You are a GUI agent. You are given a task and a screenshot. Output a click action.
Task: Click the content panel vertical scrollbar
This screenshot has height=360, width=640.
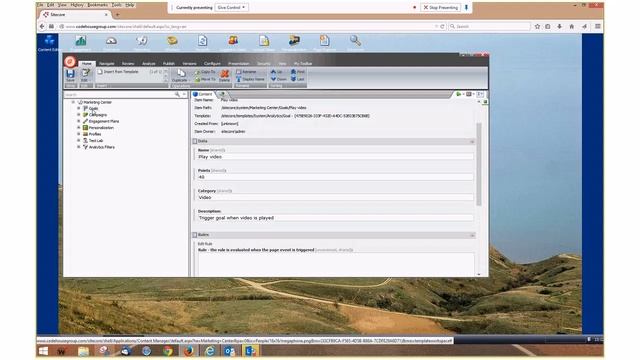[x=479, y=163]
